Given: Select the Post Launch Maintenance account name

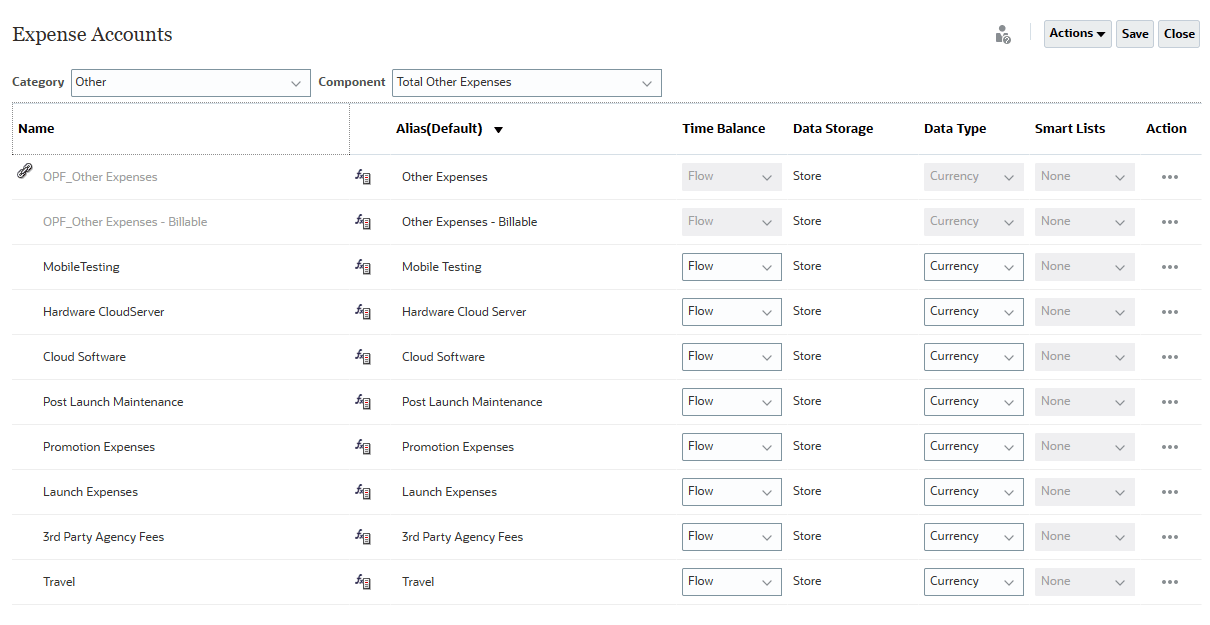Looking at the screenshot, I should coord(113,402).
